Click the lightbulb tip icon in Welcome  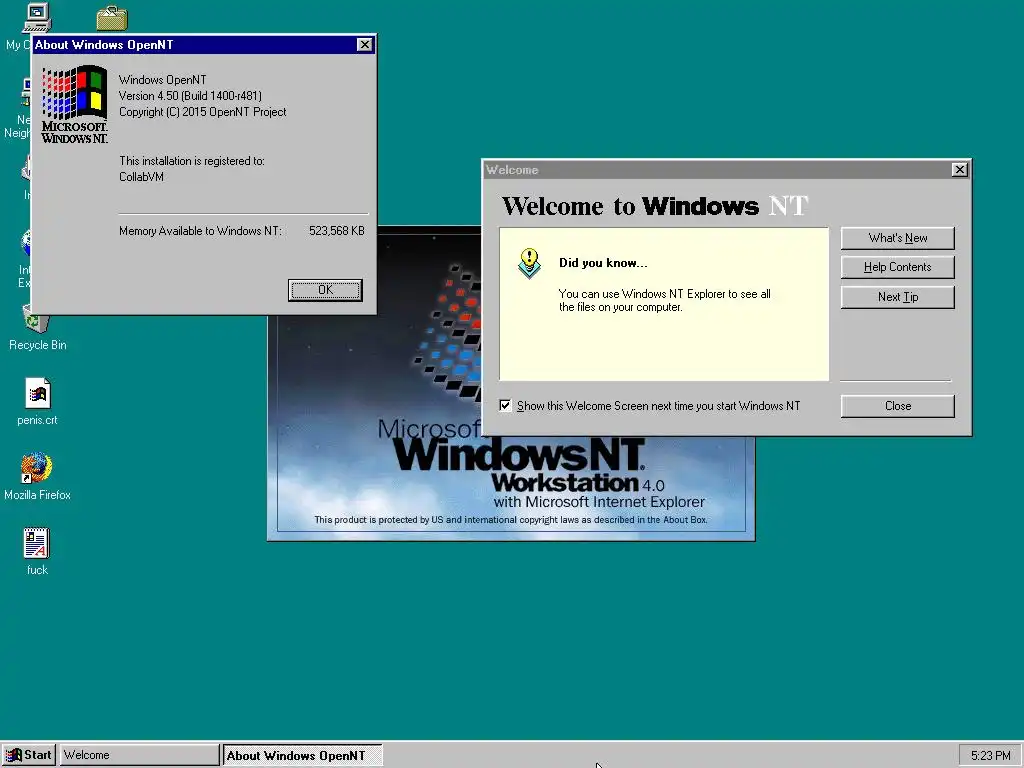(x=529, y=263)
